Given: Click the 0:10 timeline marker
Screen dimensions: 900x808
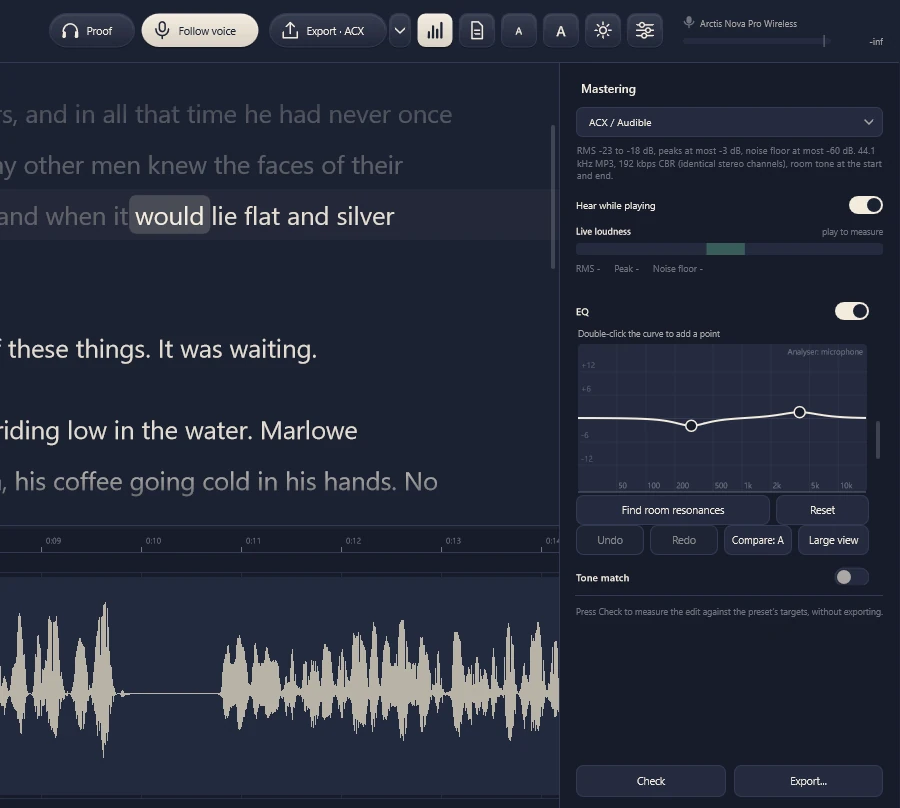Looking at the screenshot, I should tap(153, 541).
